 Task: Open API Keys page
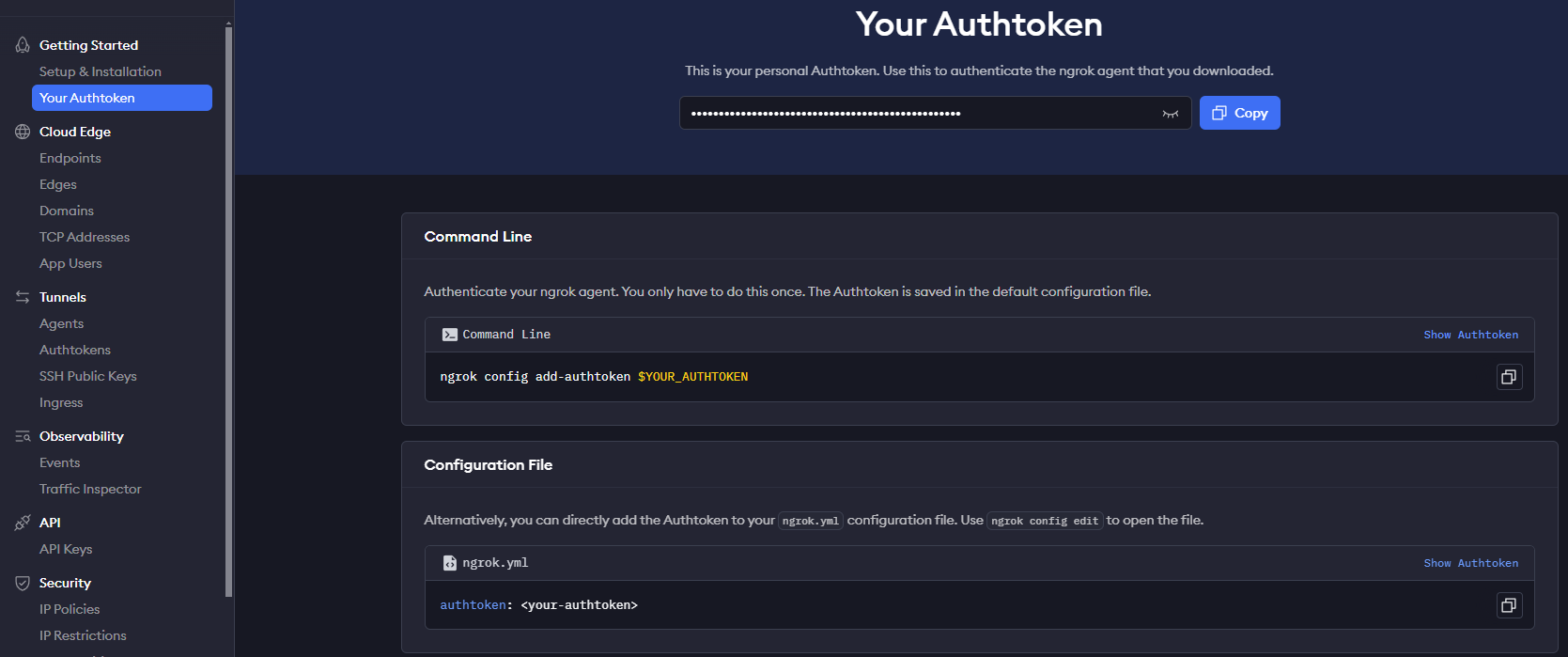click(66, 549)
